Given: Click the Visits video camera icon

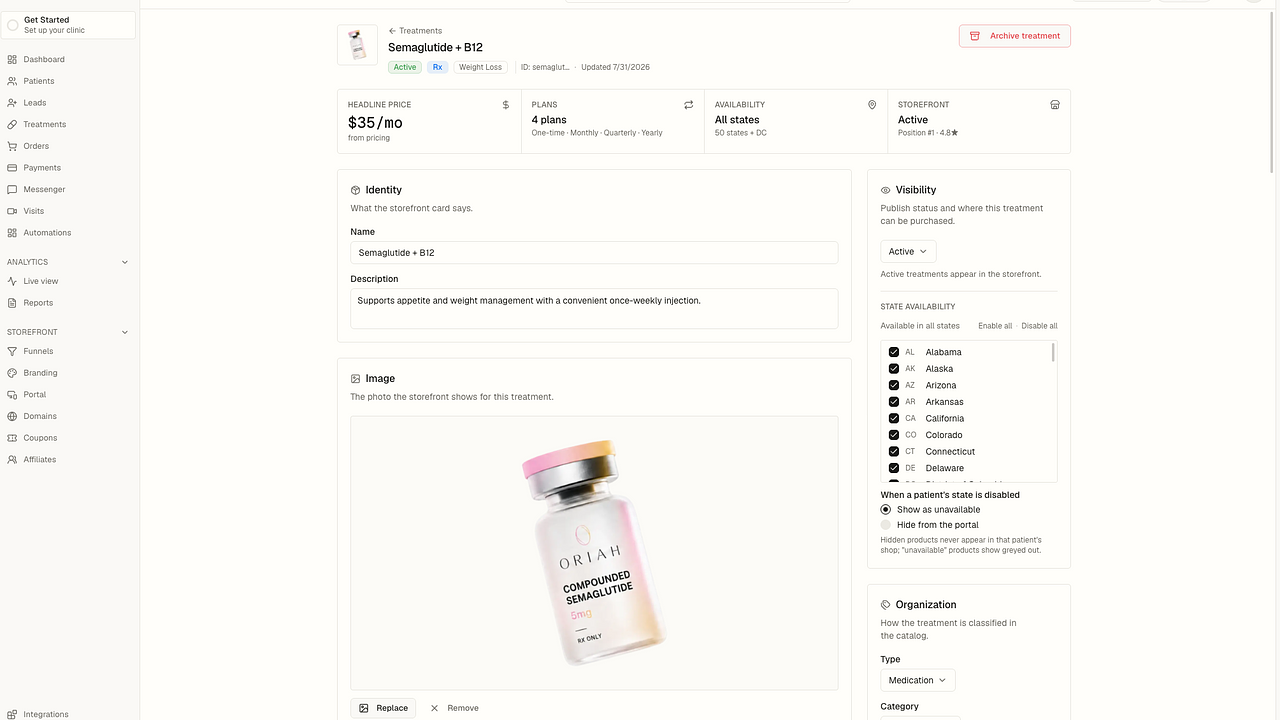Looking at the screenshot, I should [12, 211].
